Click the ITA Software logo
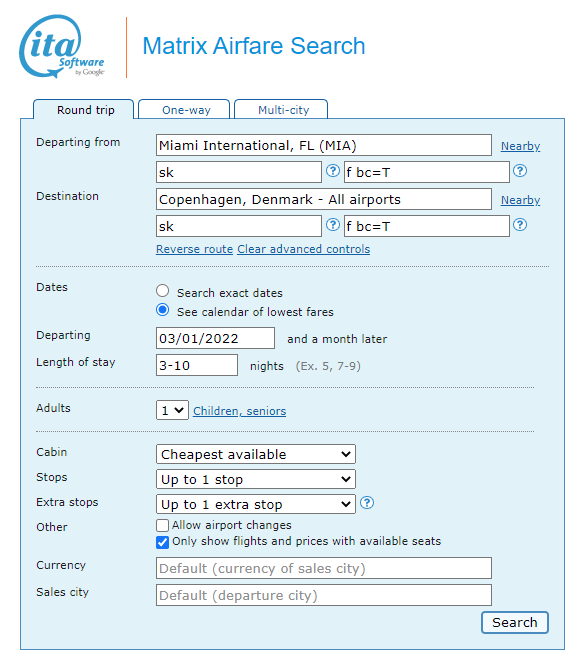This screenshot has width=581, height=668. [62, 46]
